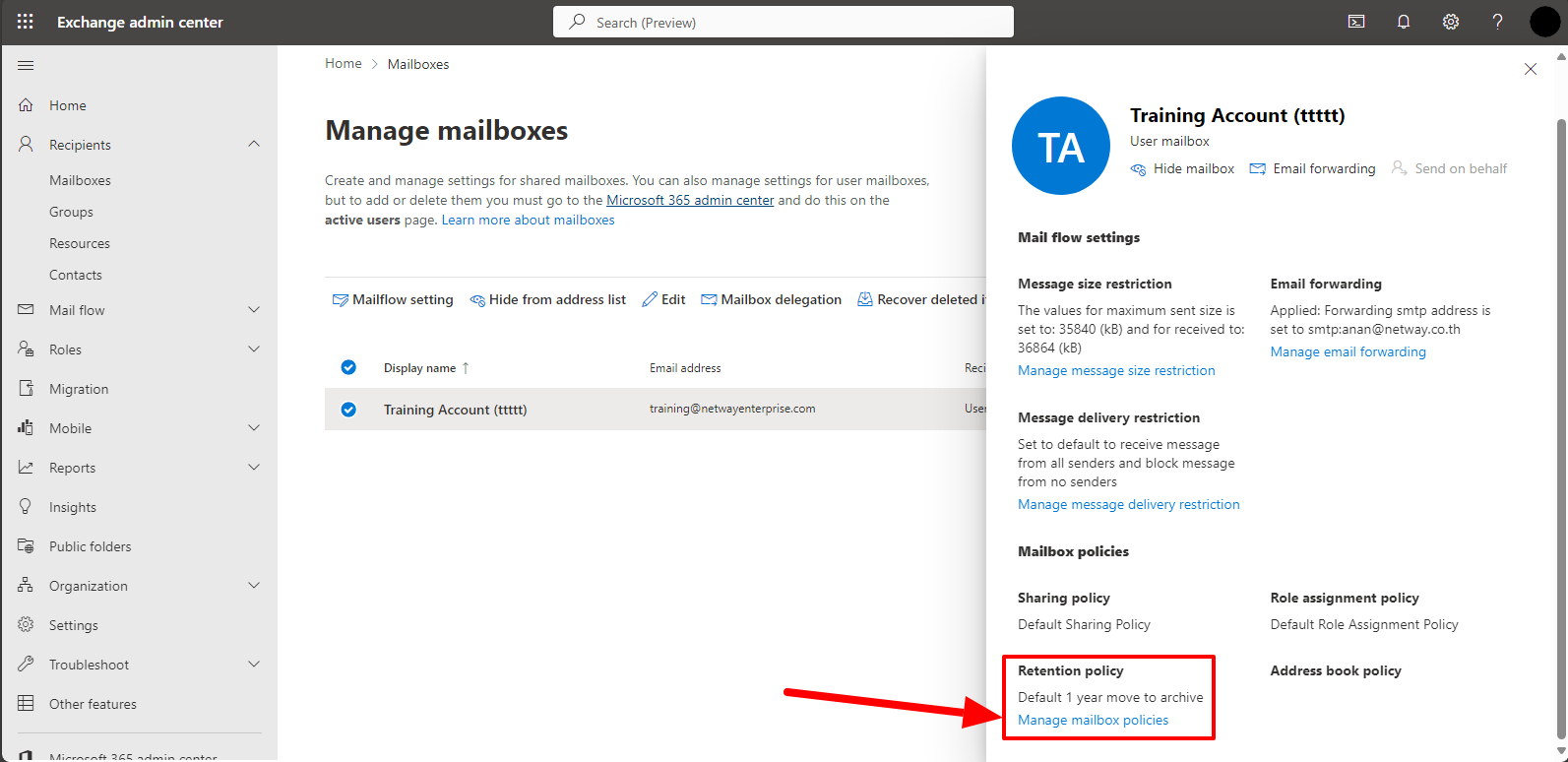
Task: Open the Cloud Shell terminal icon
Action: tap(1356, 22)
